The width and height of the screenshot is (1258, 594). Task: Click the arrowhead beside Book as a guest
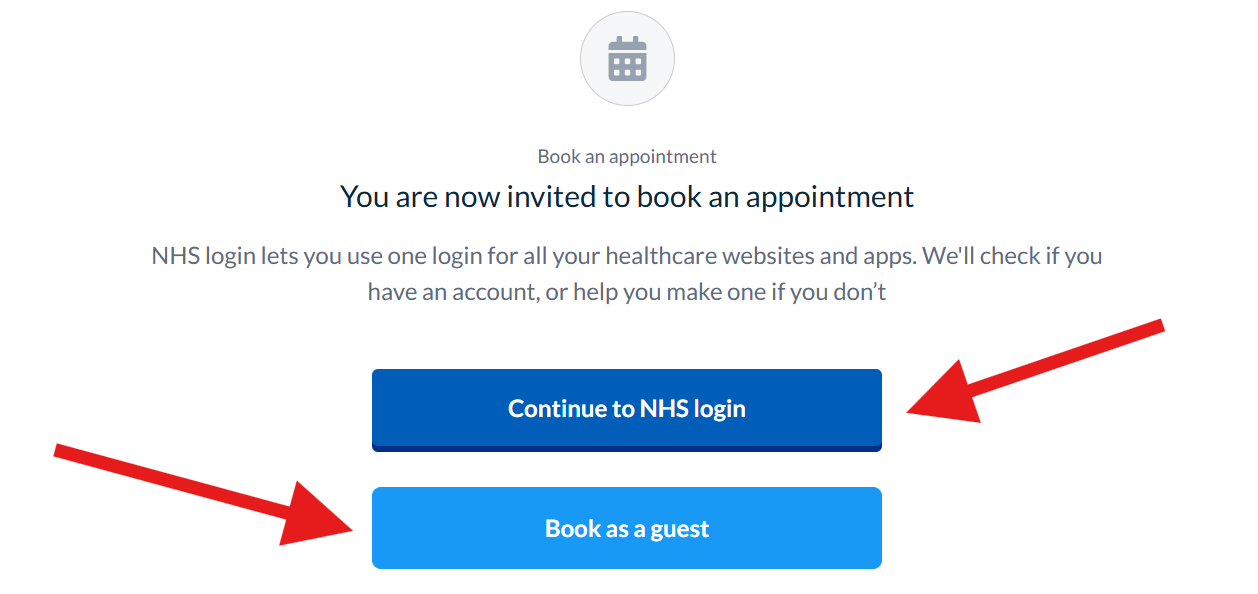pyautogui.click(x=318, y=517)
